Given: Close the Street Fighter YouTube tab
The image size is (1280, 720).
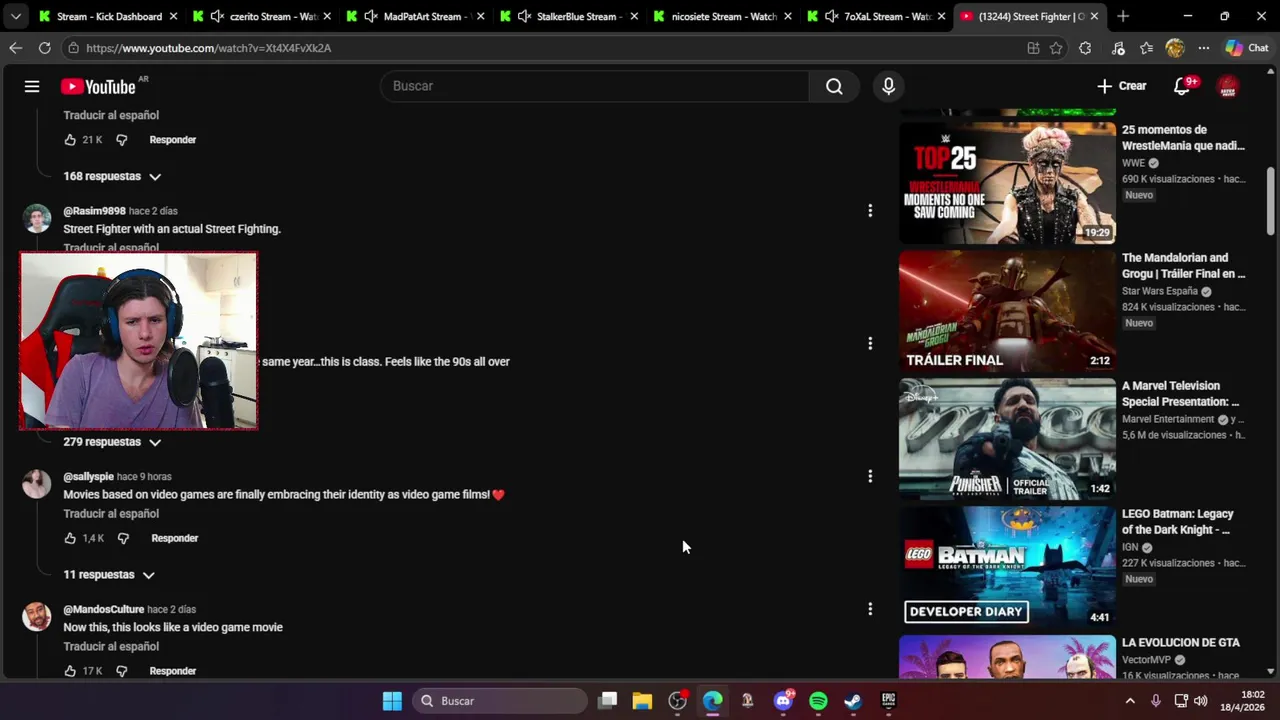Looking at the screenshot, I should pyautogui.click(x=1094, y=16).
